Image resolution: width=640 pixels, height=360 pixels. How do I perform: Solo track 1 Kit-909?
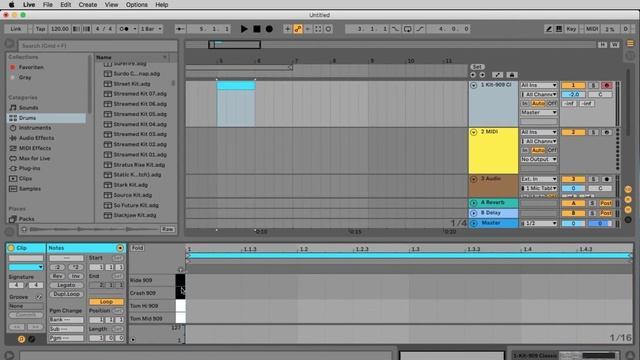pos(593,85)
